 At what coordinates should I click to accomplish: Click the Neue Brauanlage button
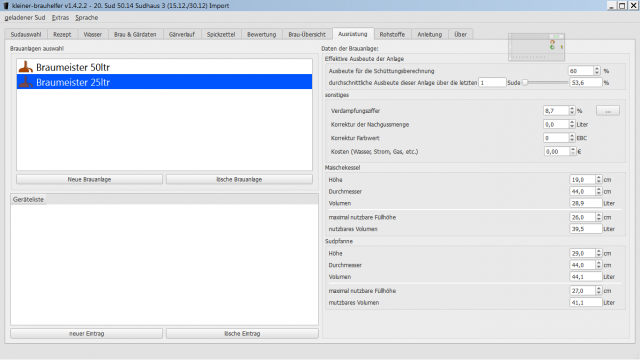click(x=89, y=179)
